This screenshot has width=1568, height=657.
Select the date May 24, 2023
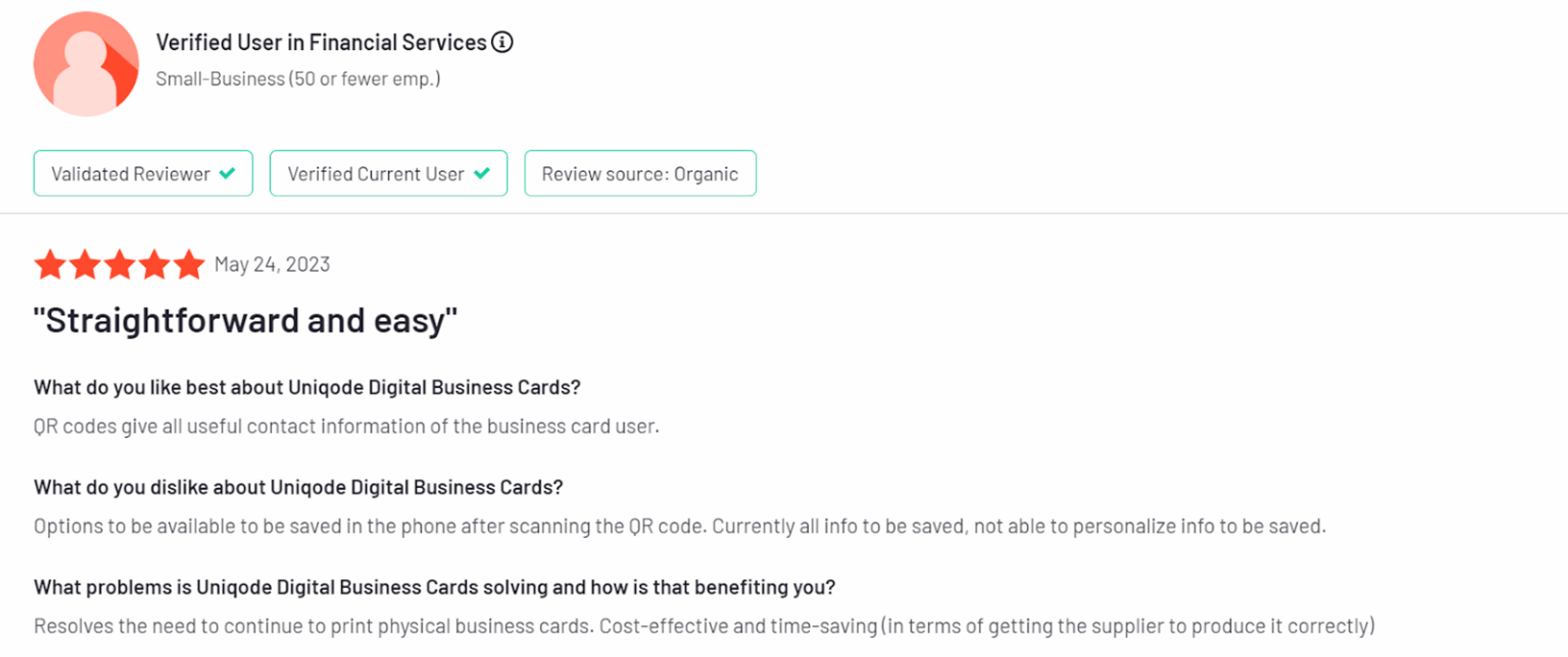272,264
